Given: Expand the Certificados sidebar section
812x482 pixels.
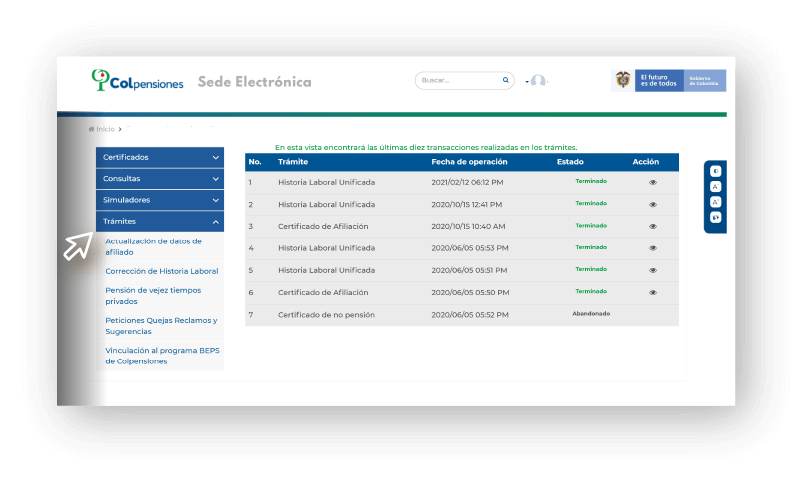Looking at the screenshot, I should tap(160, 157).
